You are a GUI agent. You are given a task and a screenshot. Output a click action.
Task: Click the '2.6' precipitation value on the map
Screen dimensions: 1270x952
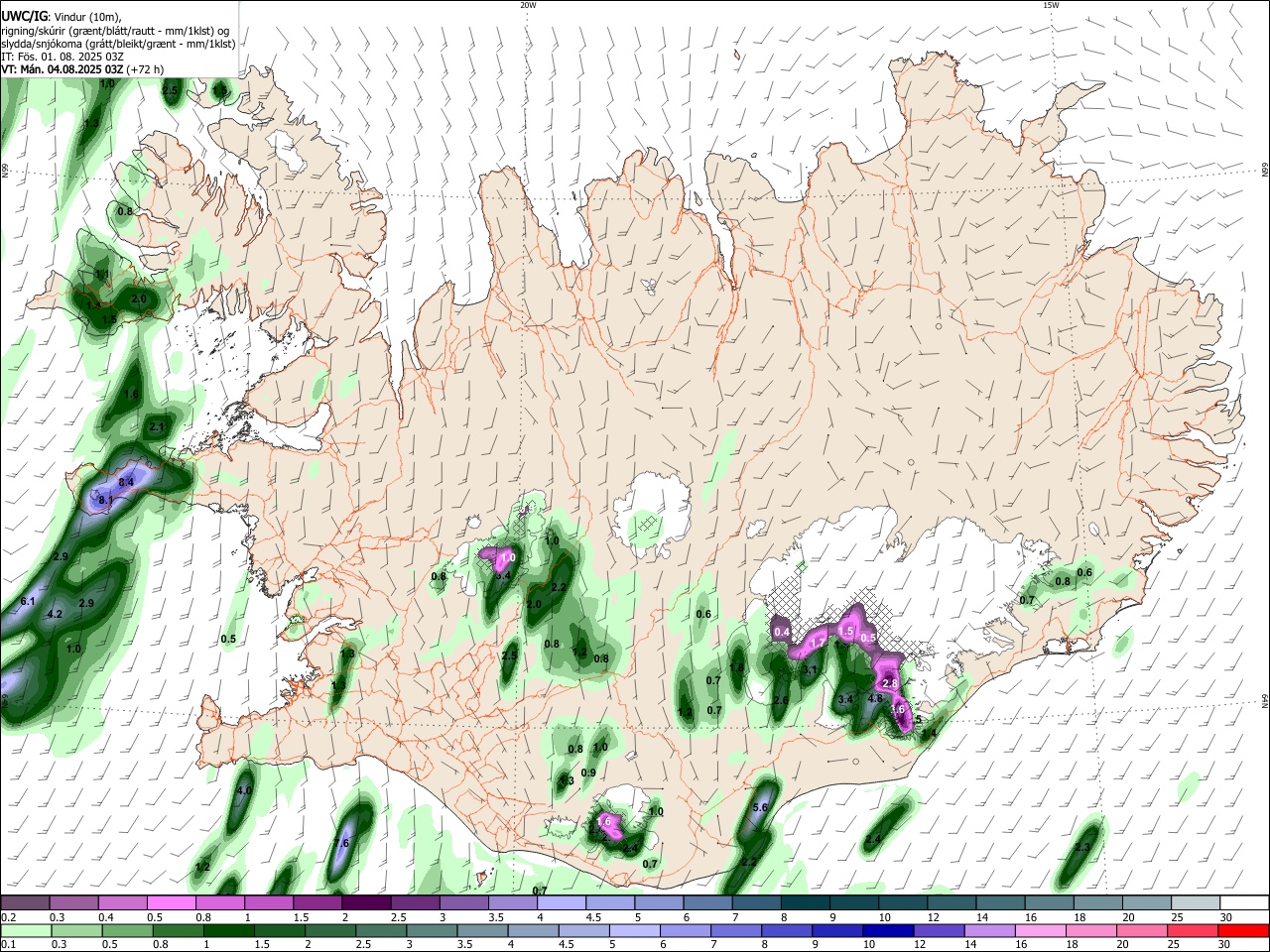781,701
